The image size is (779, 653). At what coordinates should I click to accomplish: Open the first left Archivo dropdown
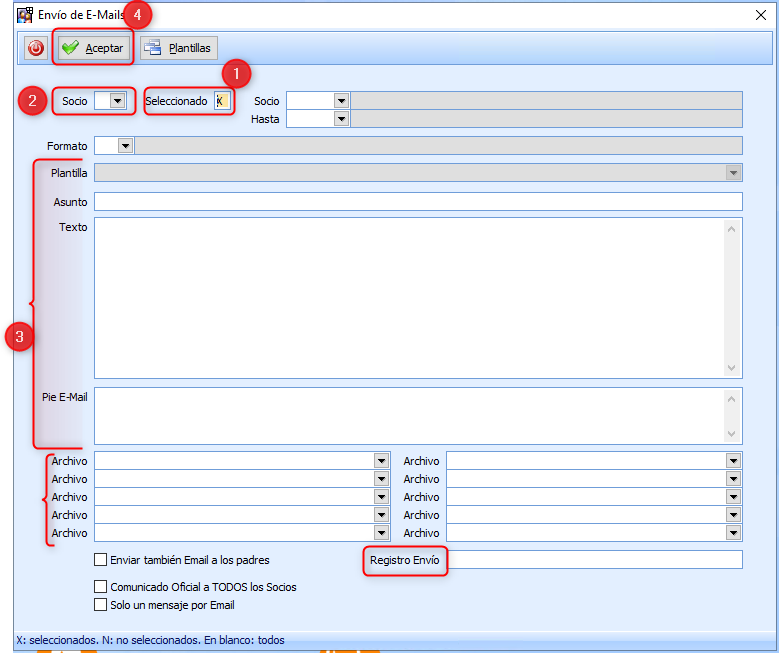[x=381, y=461]
